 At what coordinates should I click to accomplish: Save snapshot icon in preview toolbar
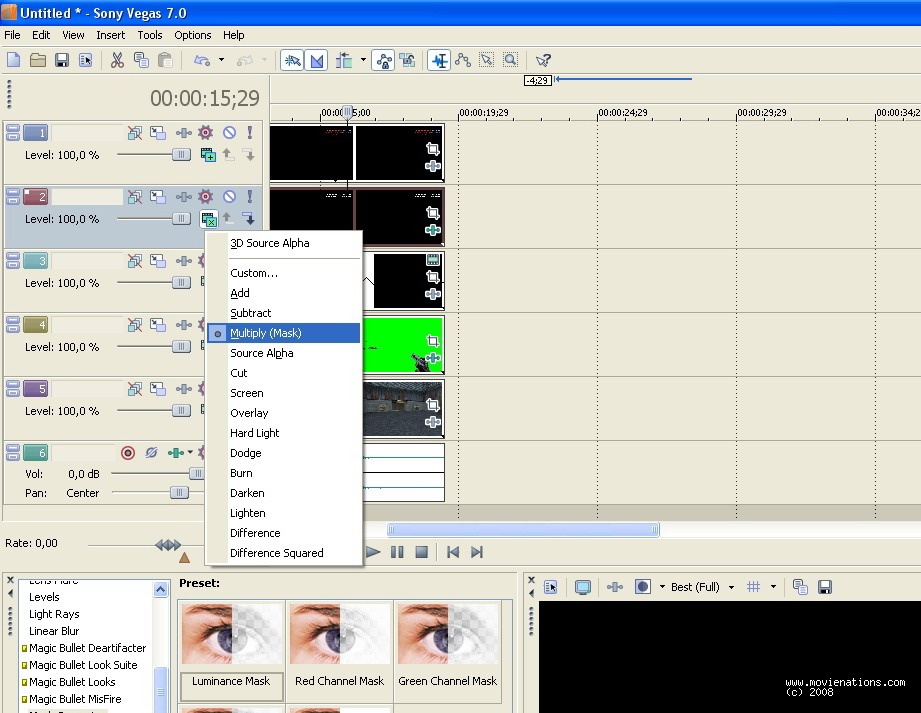coord(825,587)
